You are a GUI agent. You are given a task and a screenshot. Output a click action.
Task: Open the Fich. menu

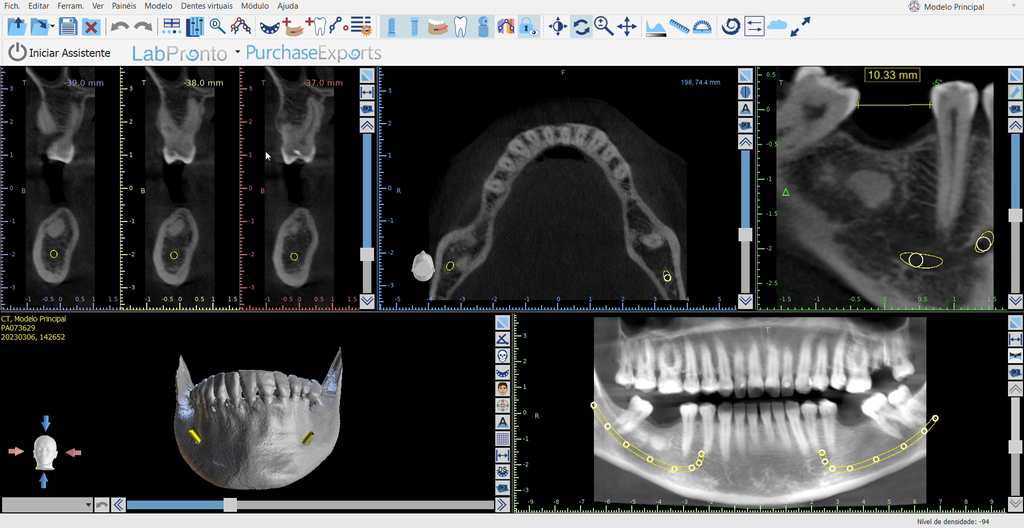pos(12,6)
